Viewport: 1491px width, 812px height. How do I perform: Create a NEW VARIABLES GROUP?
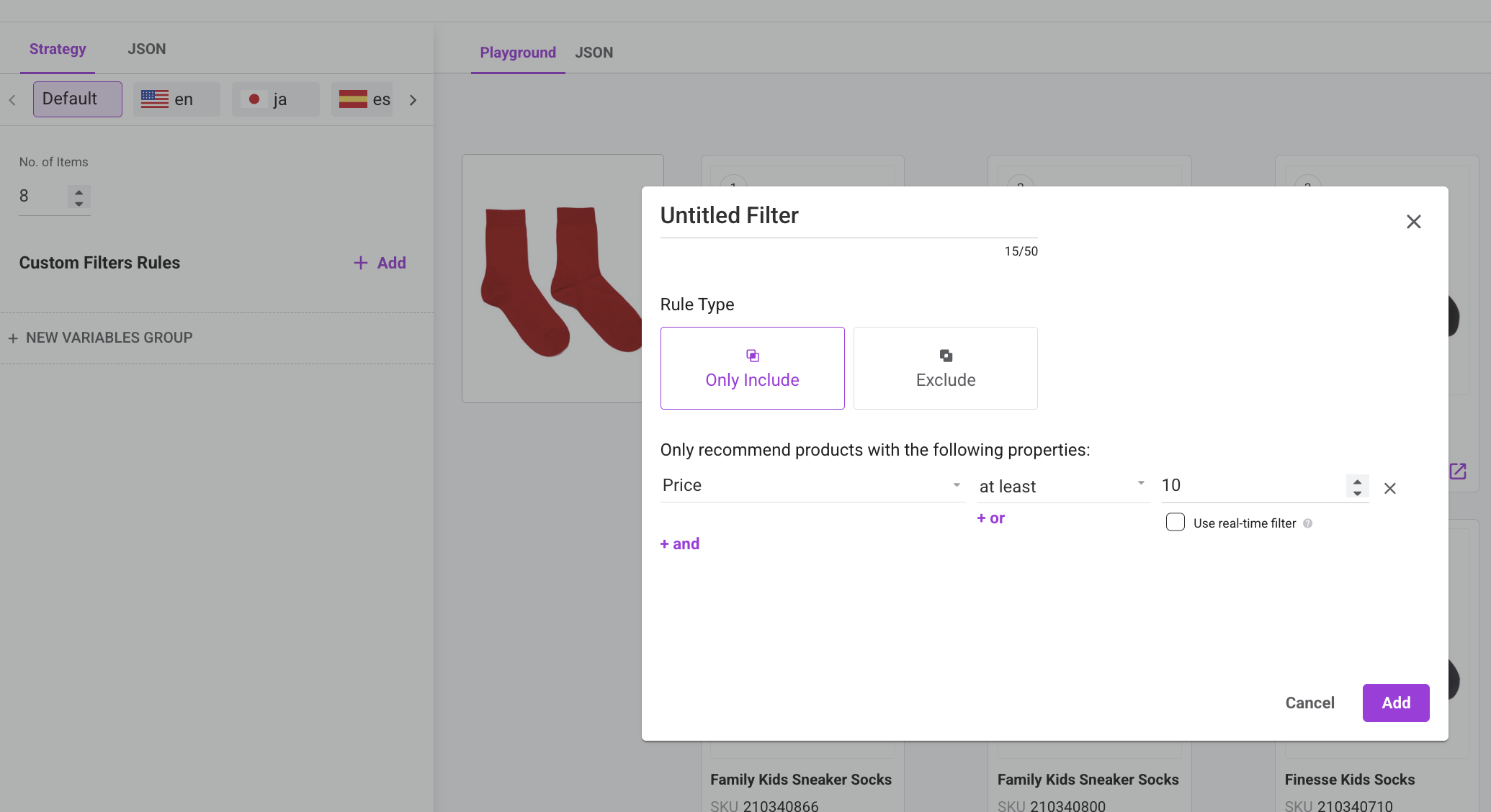click(100, 338)
